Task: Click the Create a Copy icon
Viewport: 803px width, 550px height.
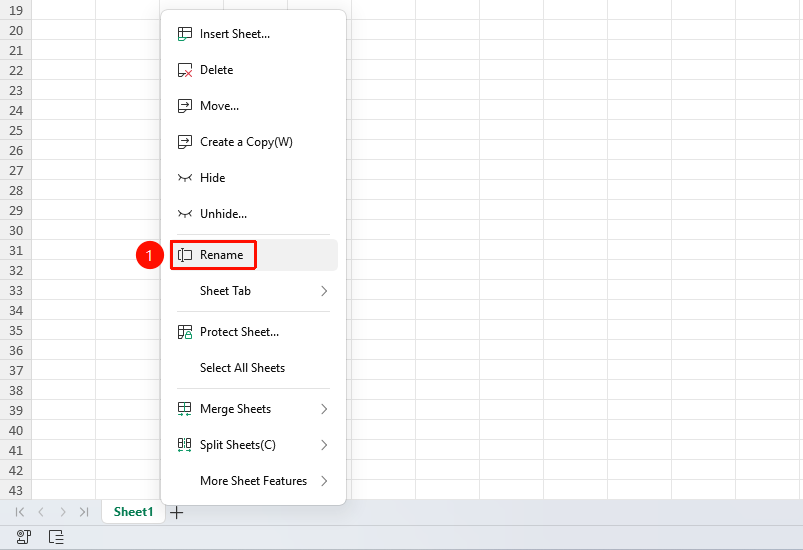Action: (184, 142)
